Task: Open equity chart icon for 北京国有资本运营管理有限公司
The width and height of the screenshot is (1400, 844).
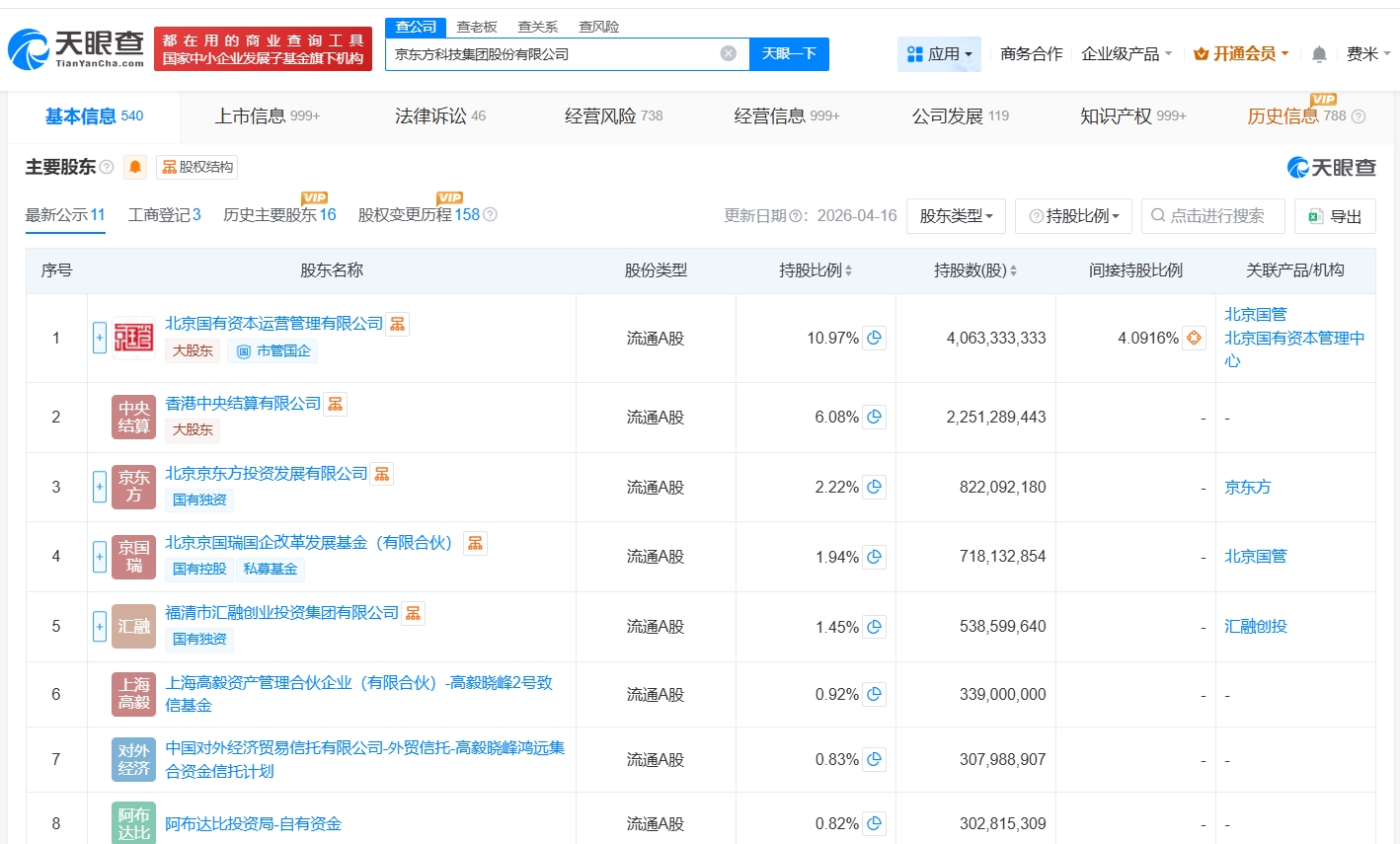Action: pyautogui.click(x=397, y=324)
